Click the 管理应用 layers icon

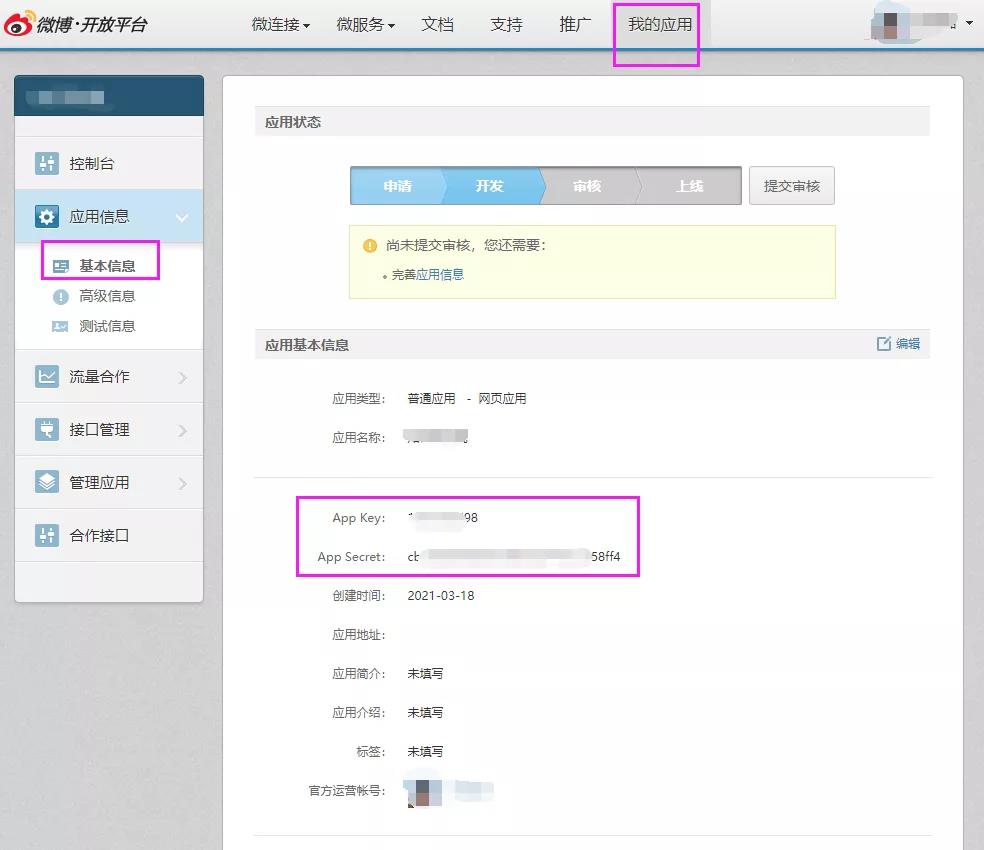point(47,482)
